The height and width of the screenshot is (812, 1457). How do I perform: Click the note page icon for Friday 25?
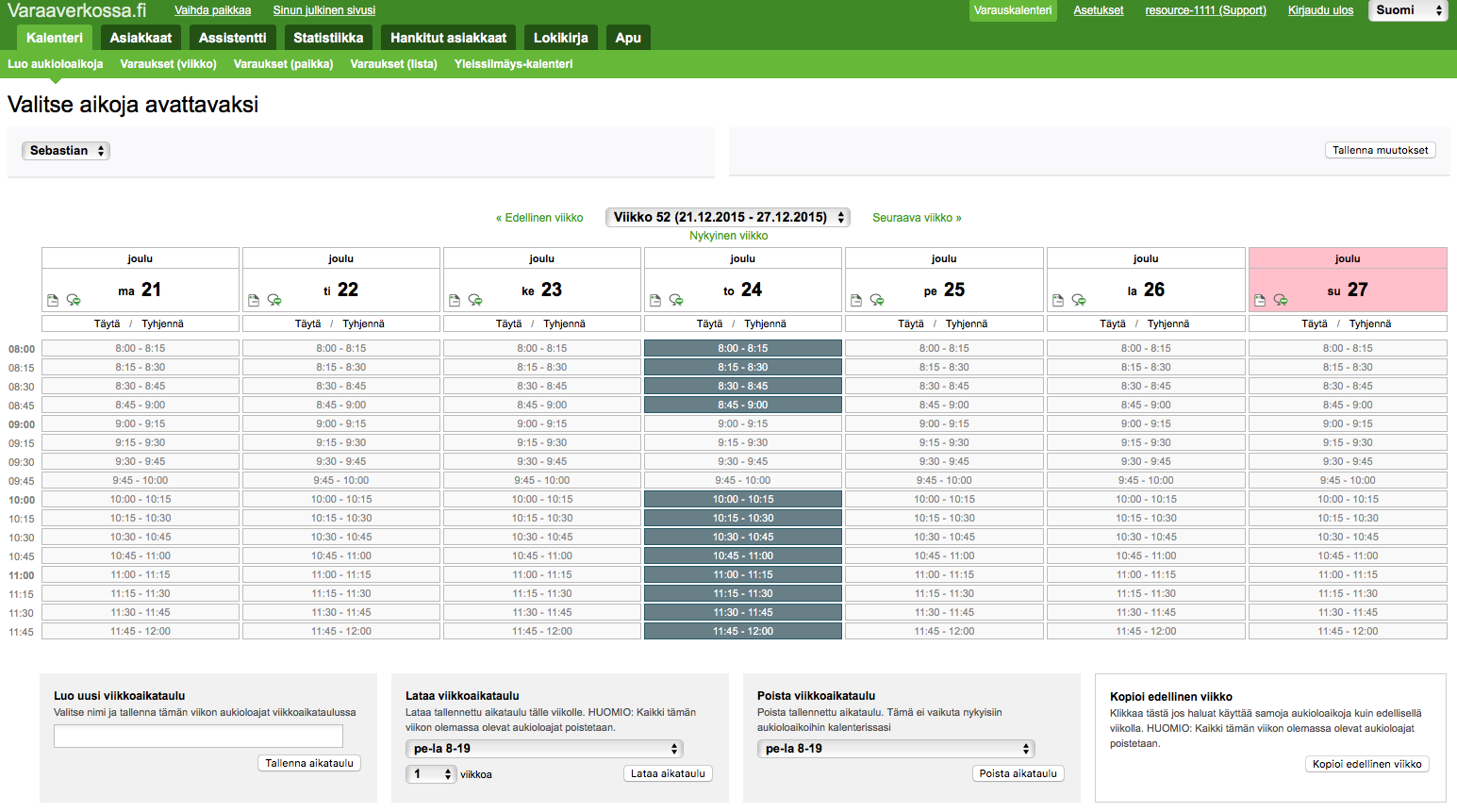point(856,300)
